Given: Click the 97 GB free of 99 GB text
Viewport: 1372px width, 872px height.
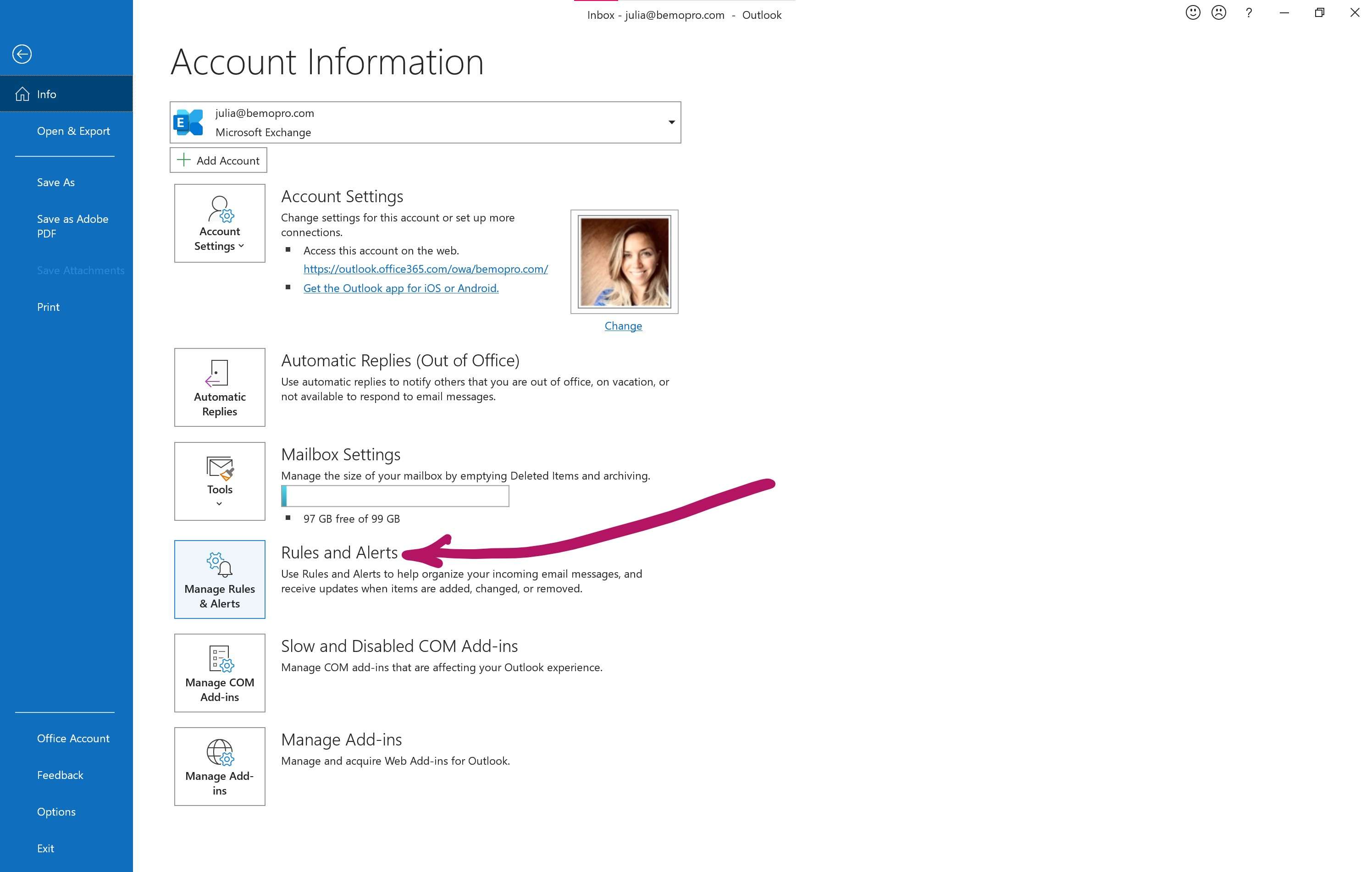Looking at the screenshot, I should click(x=352, y=519).
